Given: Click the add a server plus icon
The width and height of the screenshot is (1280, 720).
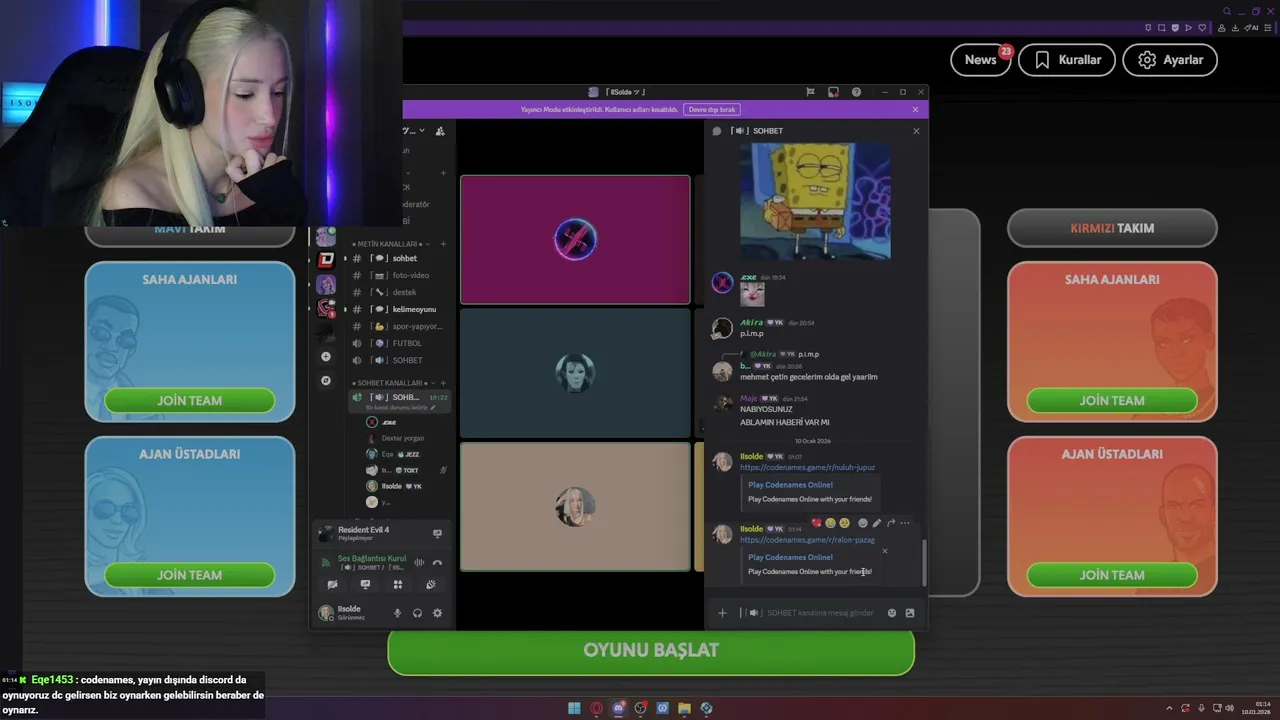Looking at the screenshot, I should point(326,357).
